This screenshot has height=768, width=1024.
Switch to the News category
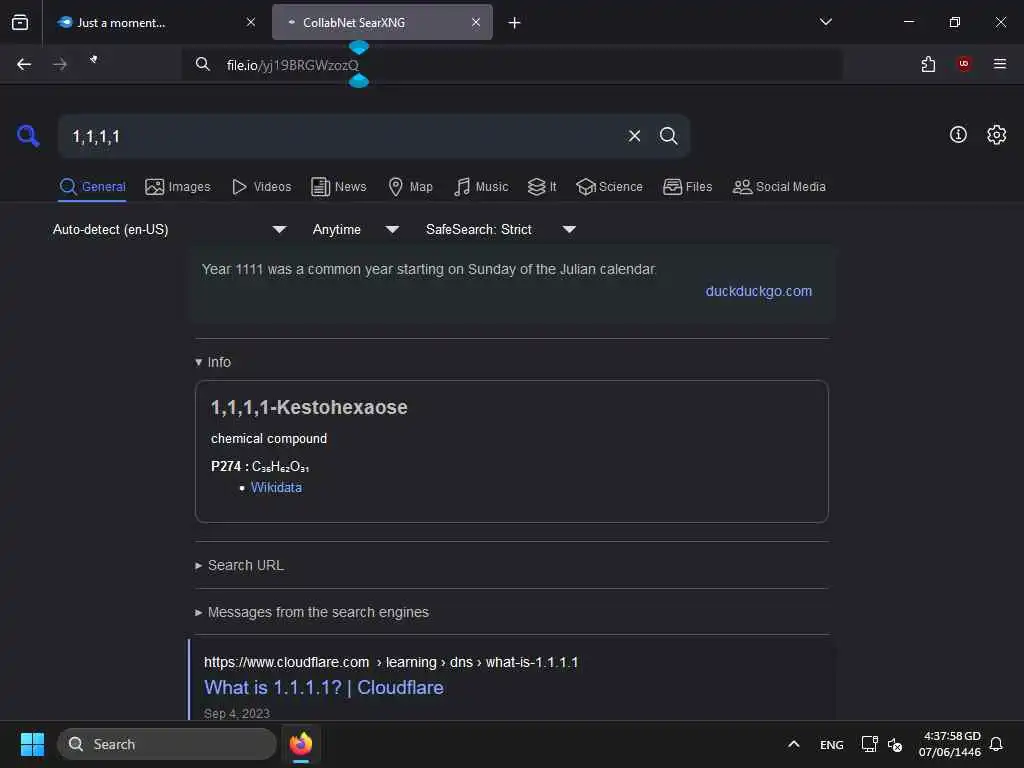point(338,187)
